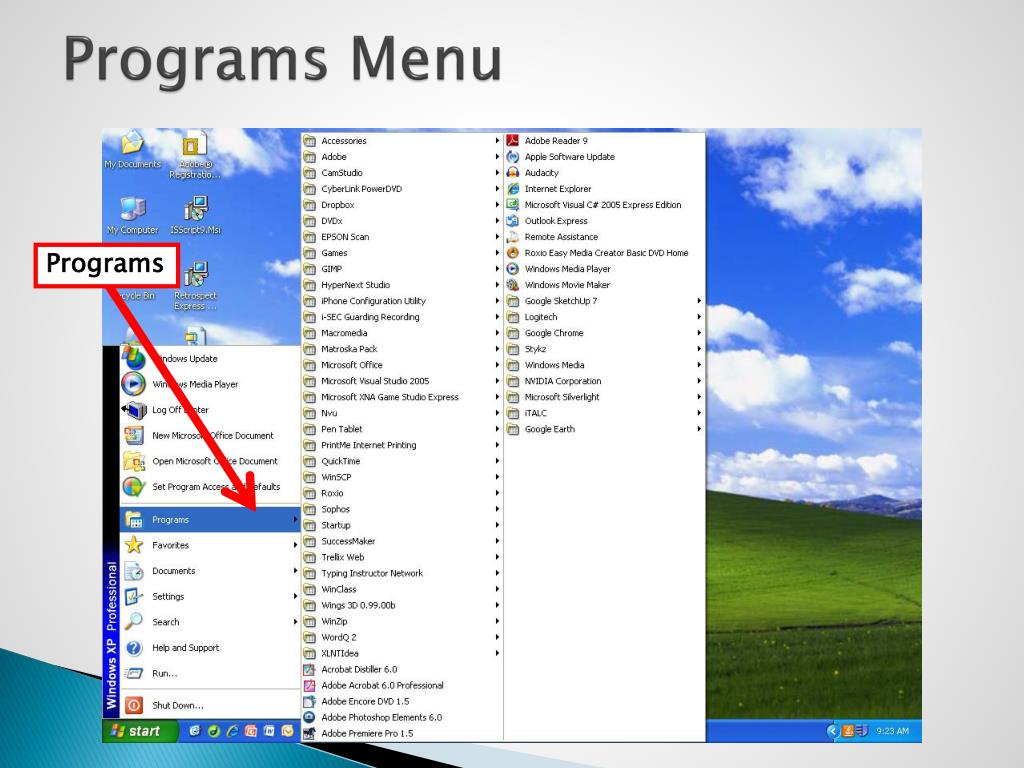This screenshot has height=768, width=1024.
Task: Expand the Games submenu arrow
Action: point(497,253)
